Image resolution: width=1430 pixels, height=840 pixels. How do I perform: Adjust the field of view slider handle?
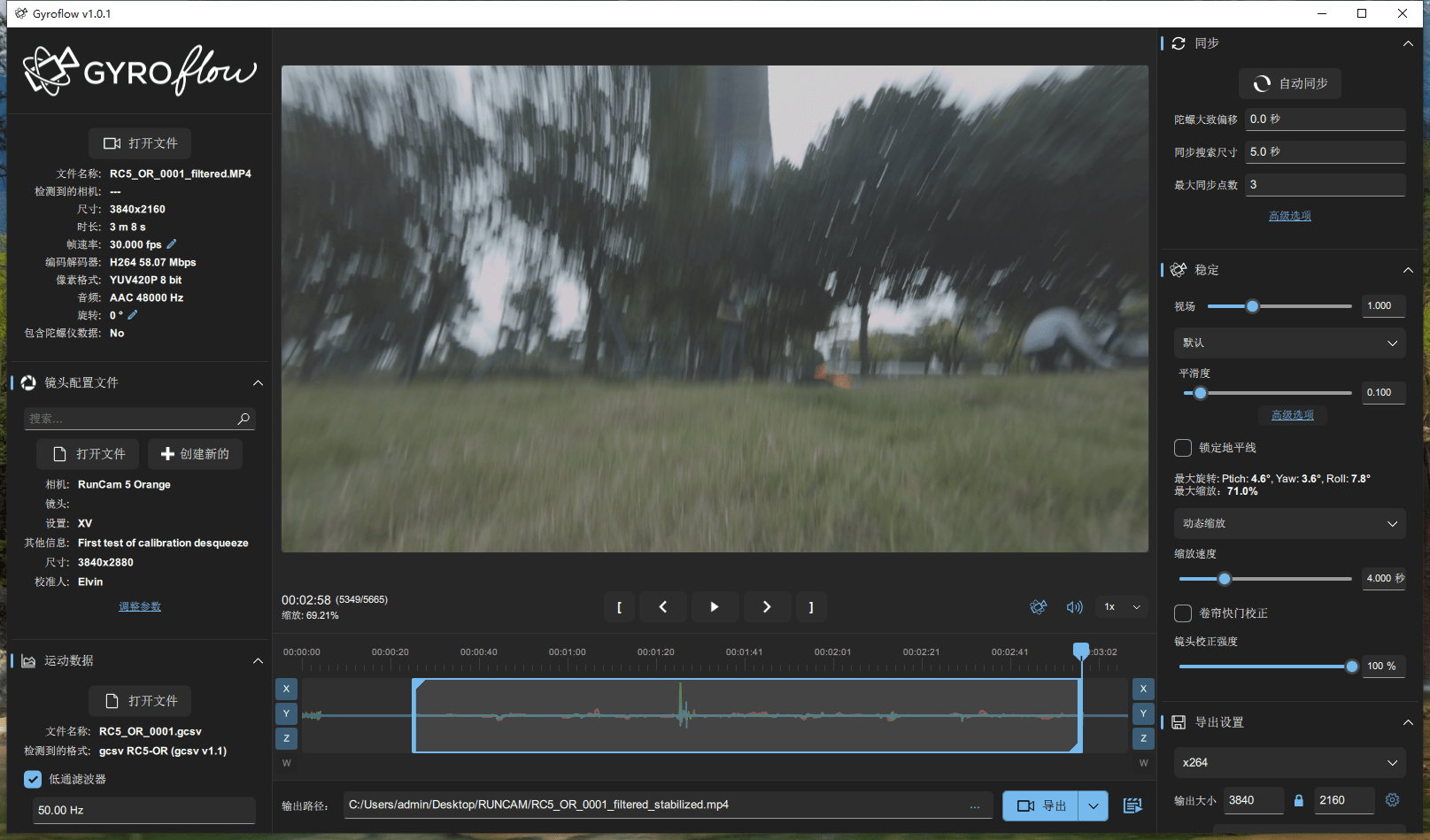pos(1252,306)
